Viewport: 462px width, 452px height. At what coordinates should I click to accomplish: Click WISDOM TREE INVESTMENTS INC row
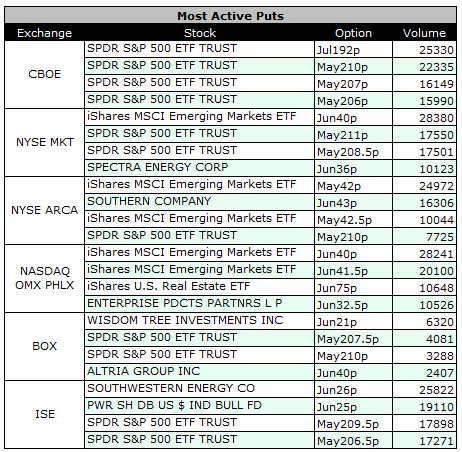270,321
